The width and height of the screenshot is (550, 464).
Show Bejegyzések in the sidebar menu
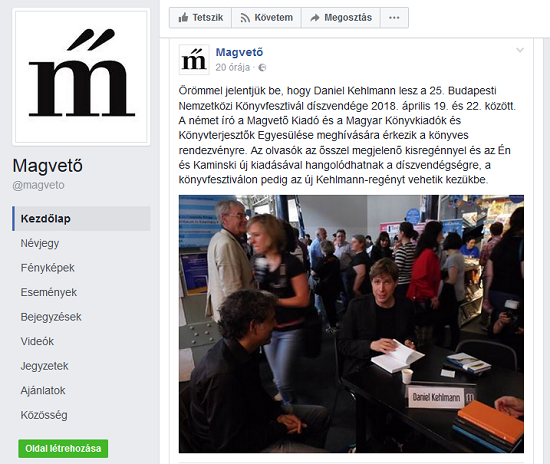(x=51, y=317)
